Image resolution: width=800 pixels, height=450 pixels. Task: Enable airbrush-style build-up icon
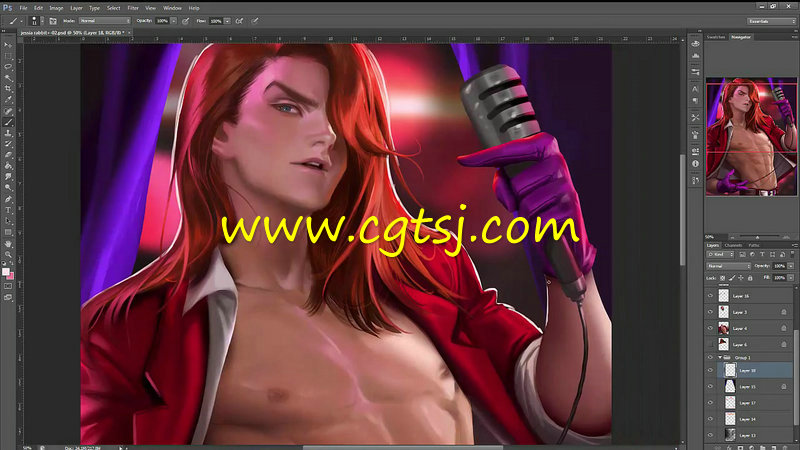click(239, 21)
